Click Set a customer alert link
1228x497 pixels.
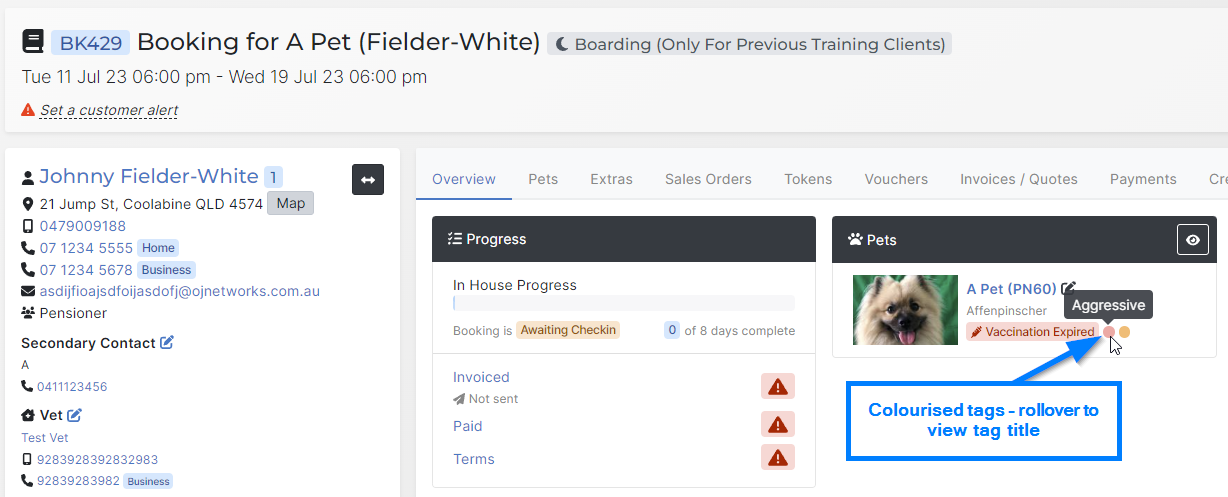coord(109,111)
